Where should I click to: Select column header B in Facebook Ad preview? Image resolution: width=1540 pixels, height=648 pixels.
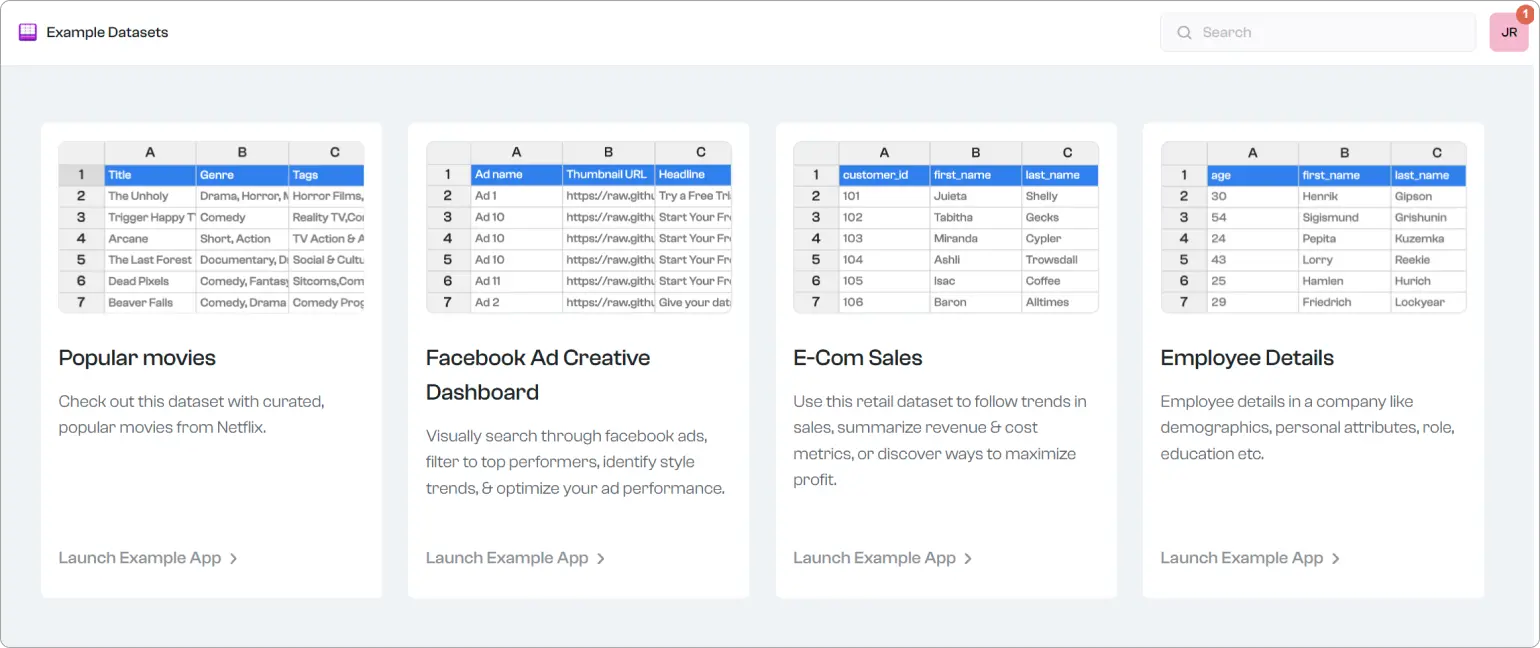pyautogui.click(x=608, y=152)
